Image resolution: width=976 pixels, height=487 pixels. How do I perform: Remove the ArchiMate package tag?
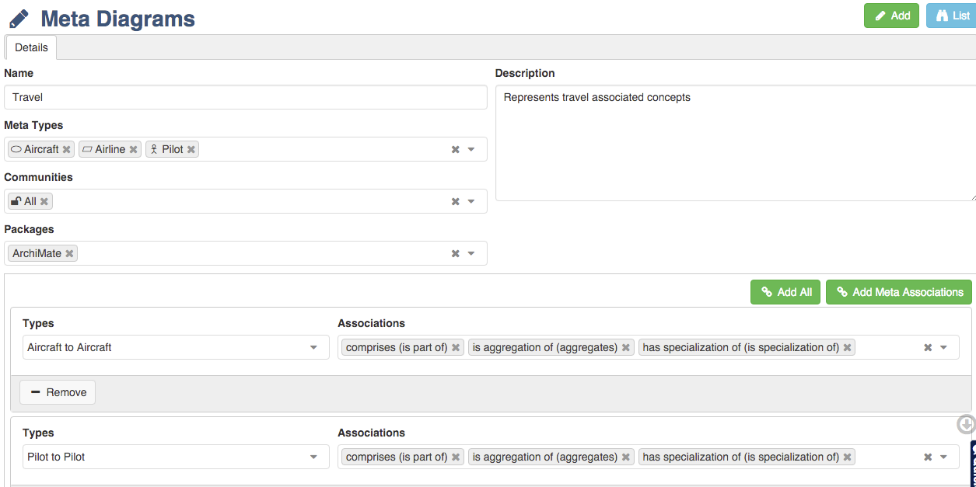pos(69,253)
